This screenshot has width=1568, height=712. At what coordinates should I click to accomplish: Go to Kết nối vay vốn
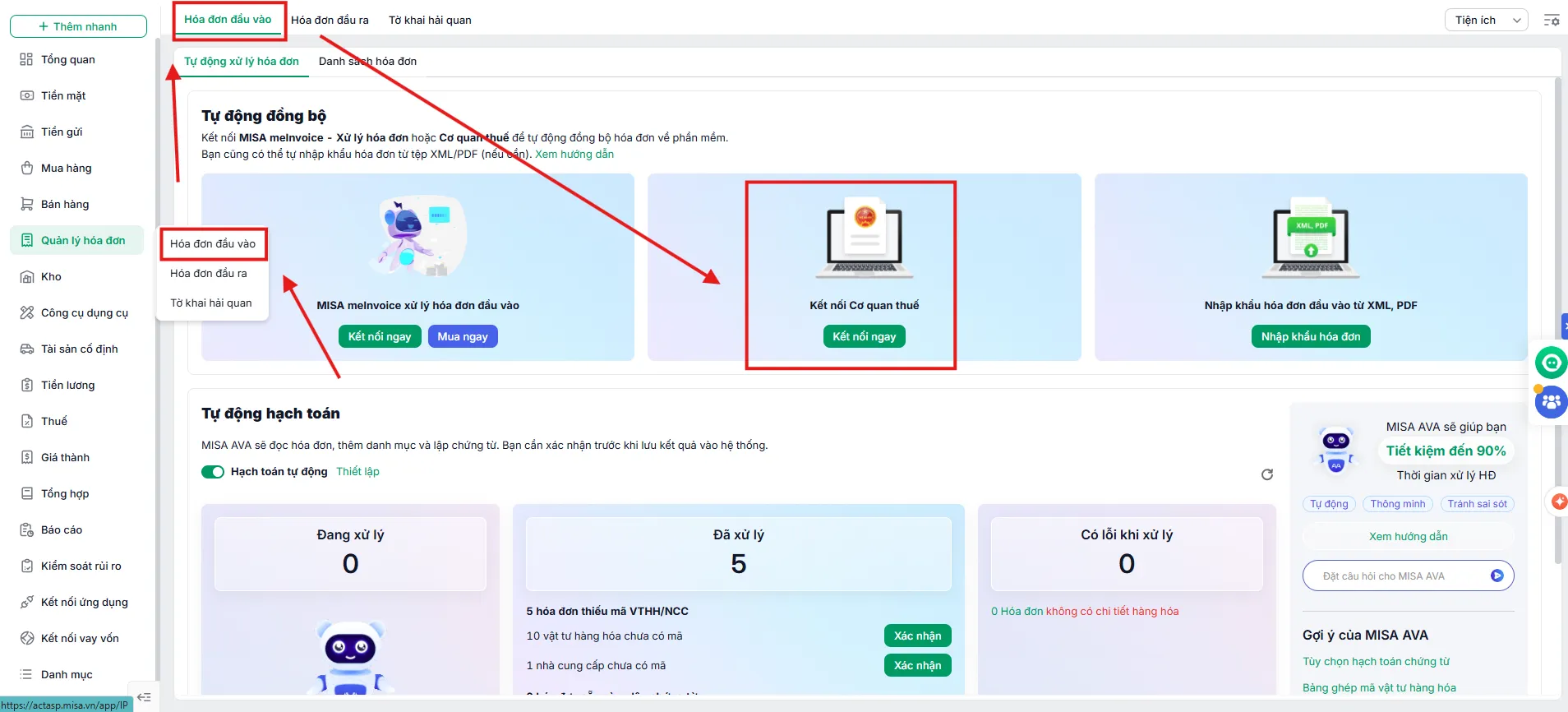[78, 638]
